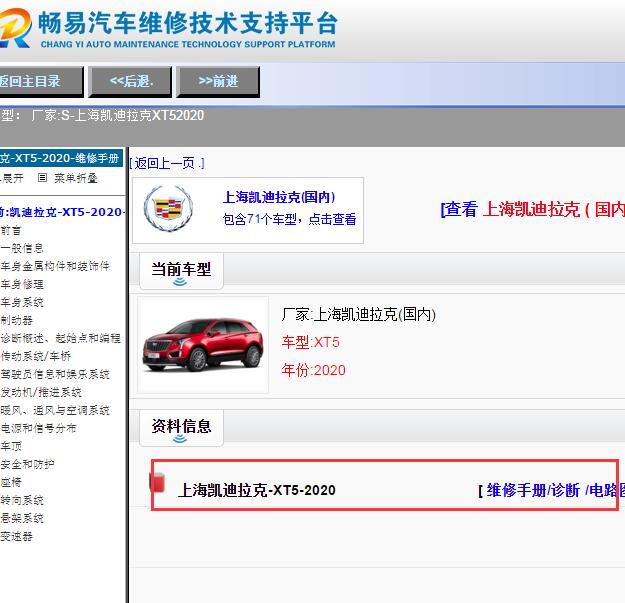
Task: Select the 当前车型 tab
Action: pyautogui.click(x=181, y=271)
